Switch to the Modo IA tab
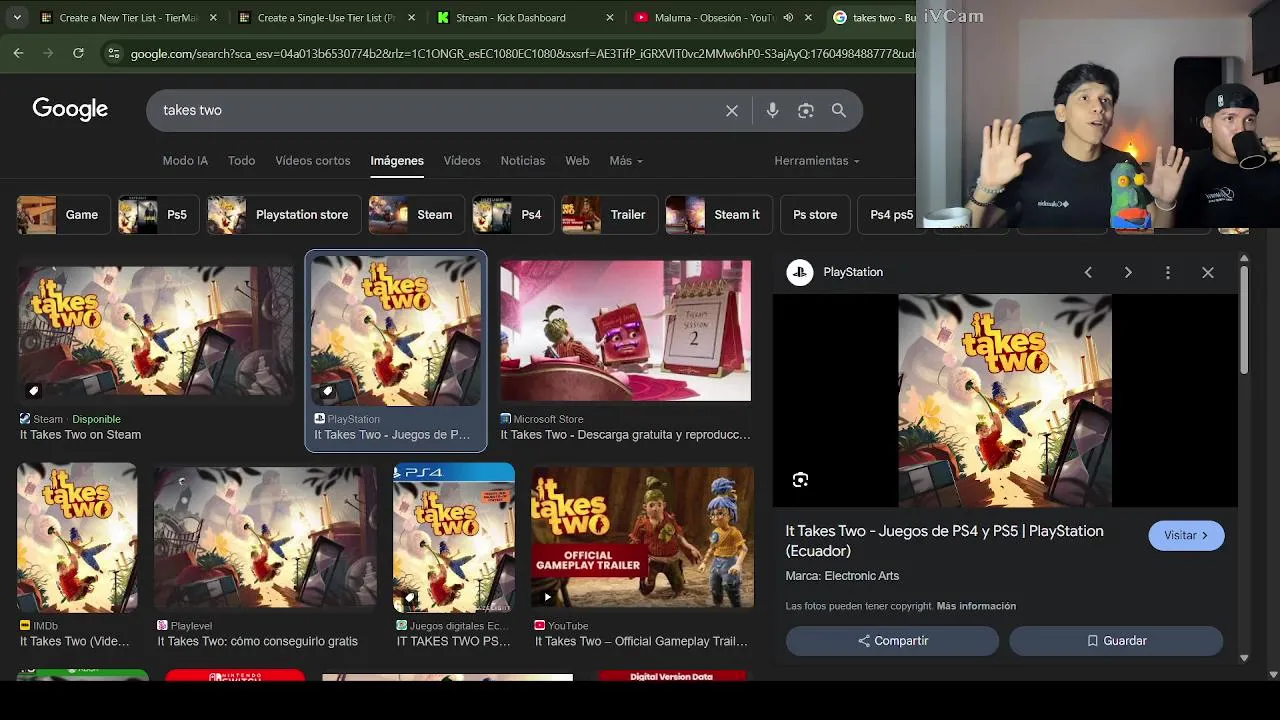1280x720 pixels. [185, 160]
